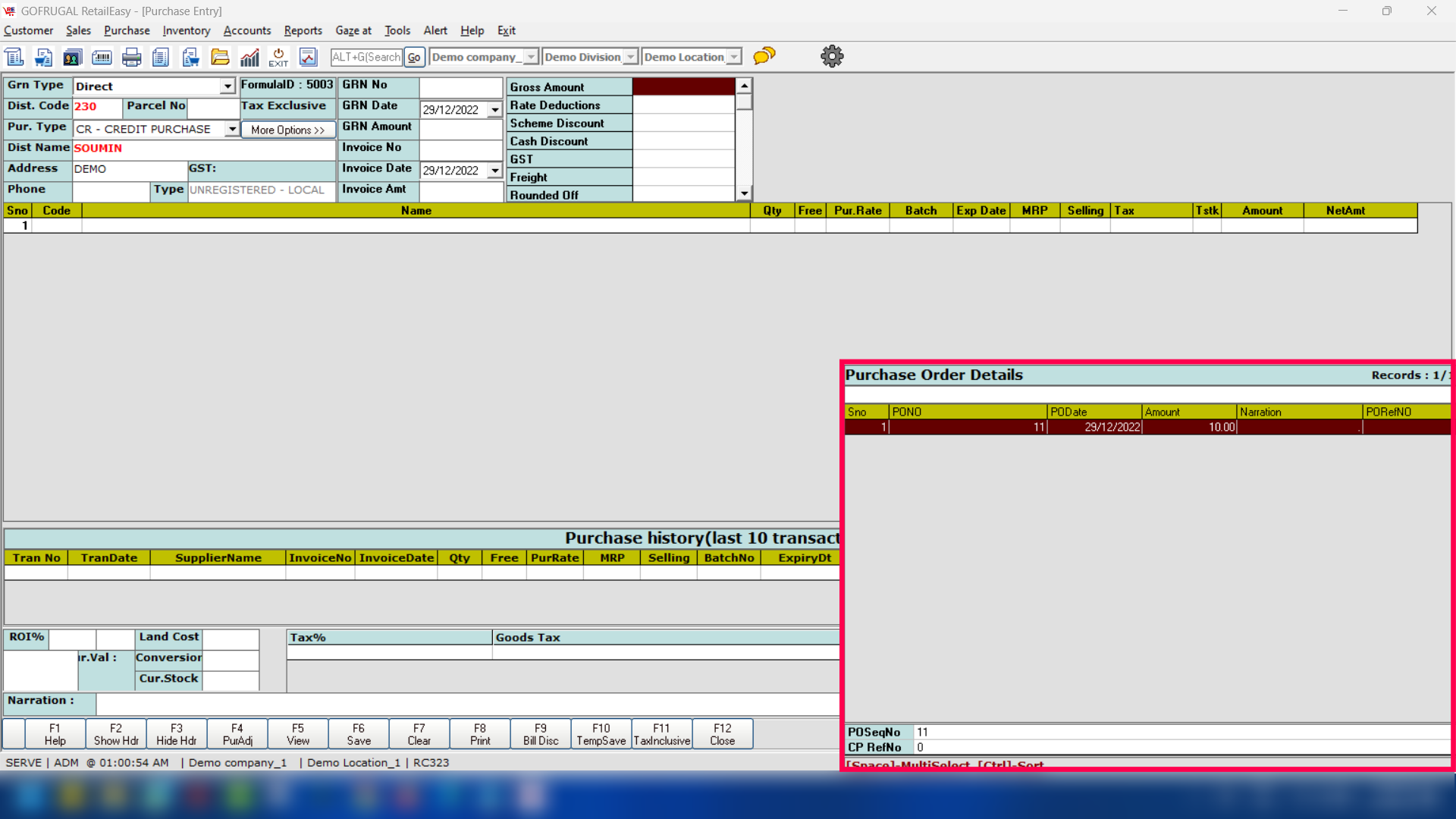Open the GRN Date dropdown arrow

tap(495, 110)
